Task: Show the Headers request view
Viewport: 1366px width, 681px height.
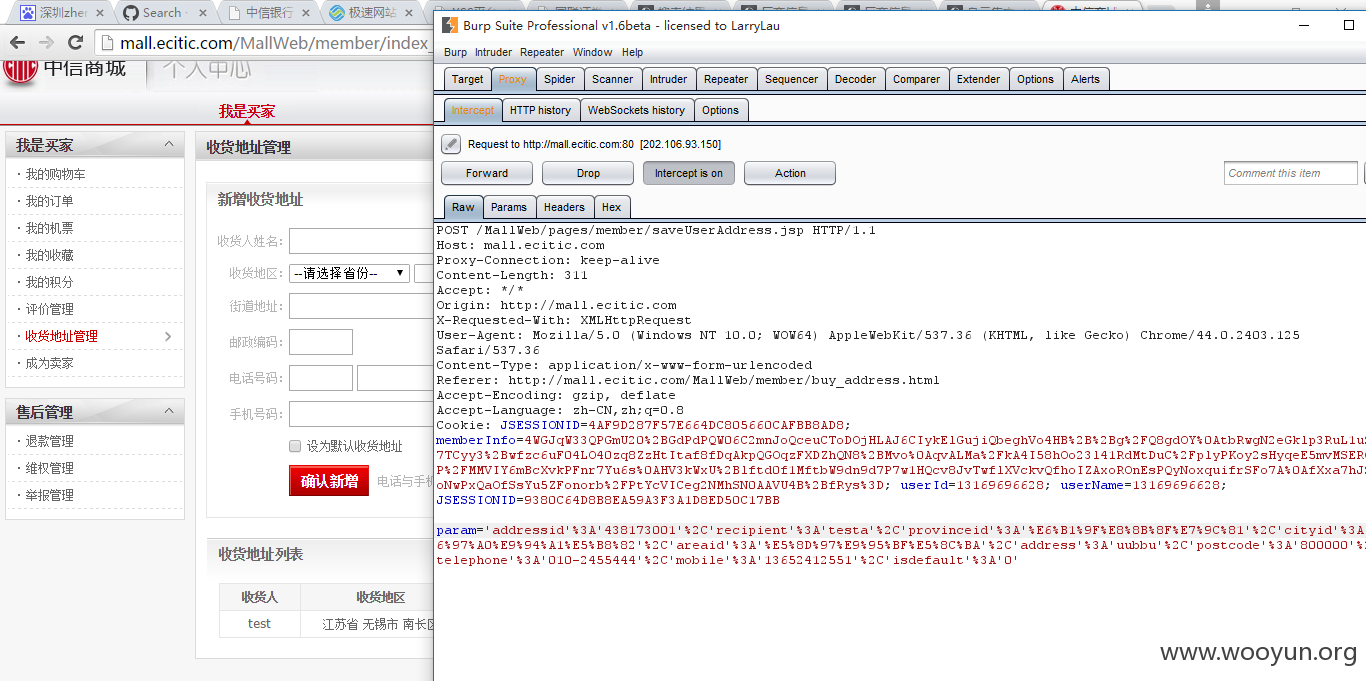Action: (x=564, y=207)
